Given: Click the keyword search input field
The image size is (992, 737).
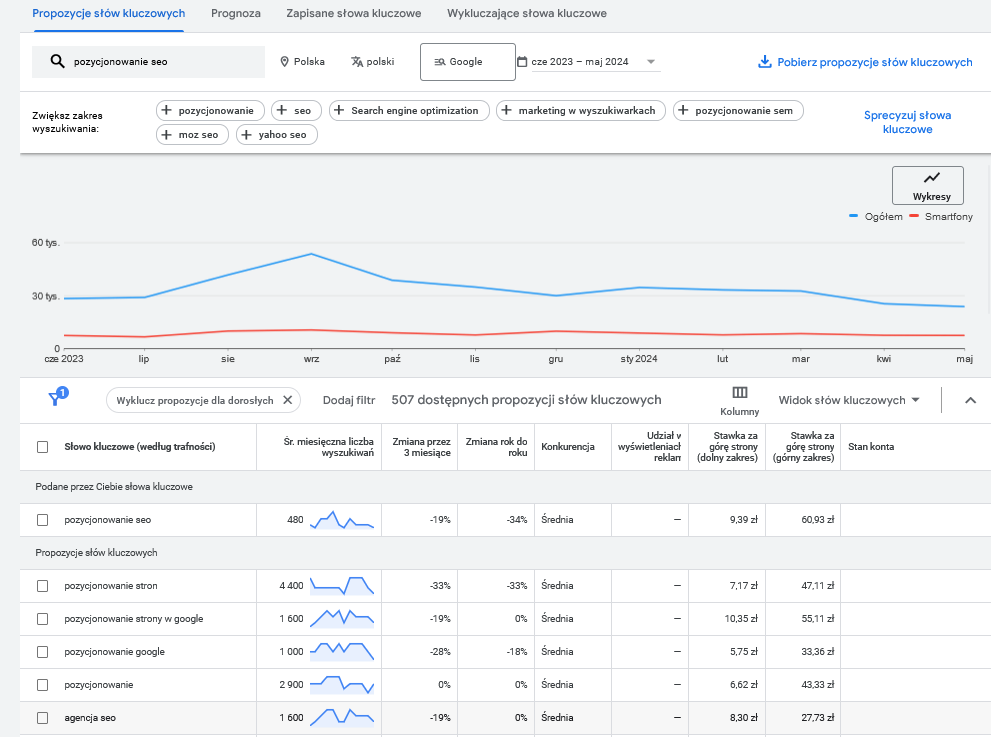Looking at the screenshot, I should point(149,61).
